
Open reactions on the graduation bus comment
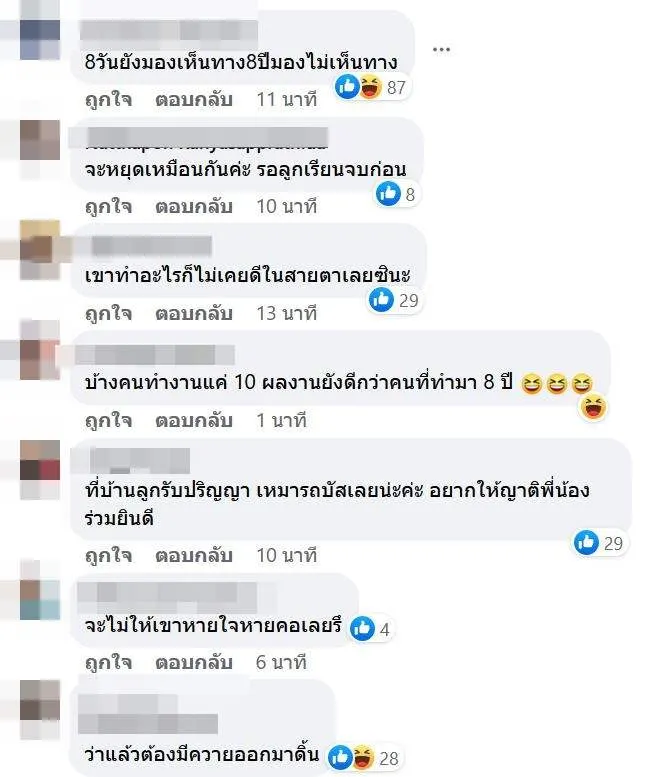599,543
